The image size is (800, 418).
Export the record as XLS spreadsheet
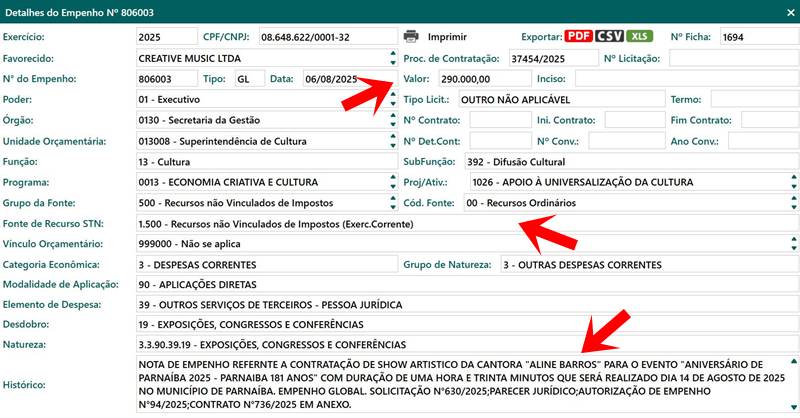[640, 36]
